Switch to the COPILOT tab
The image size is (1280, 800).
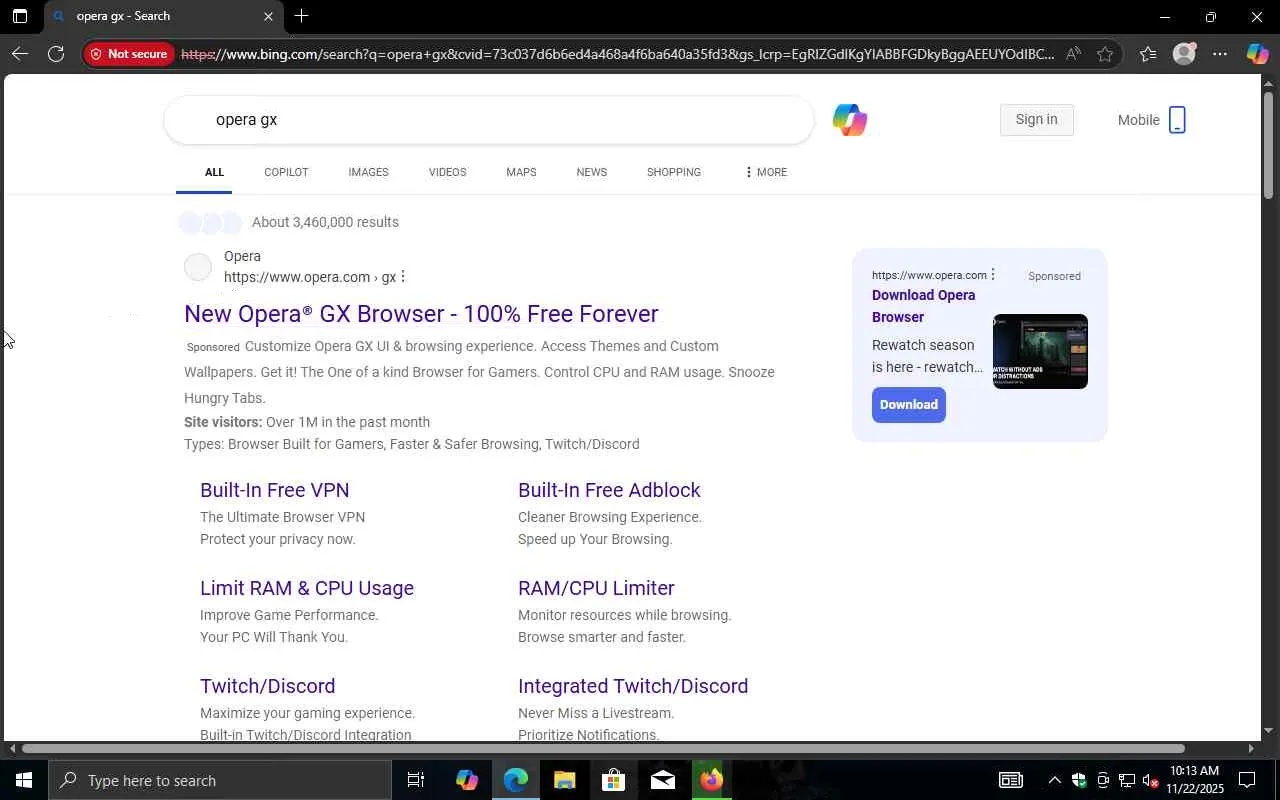[x=286, y=172]
